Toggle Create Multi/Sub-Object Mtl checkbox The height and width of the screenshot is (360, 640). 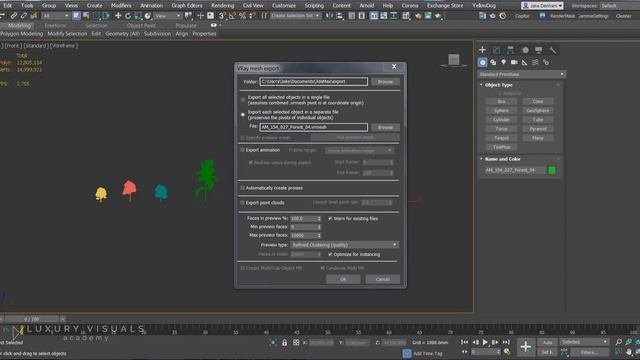click(x=242, y=268)
